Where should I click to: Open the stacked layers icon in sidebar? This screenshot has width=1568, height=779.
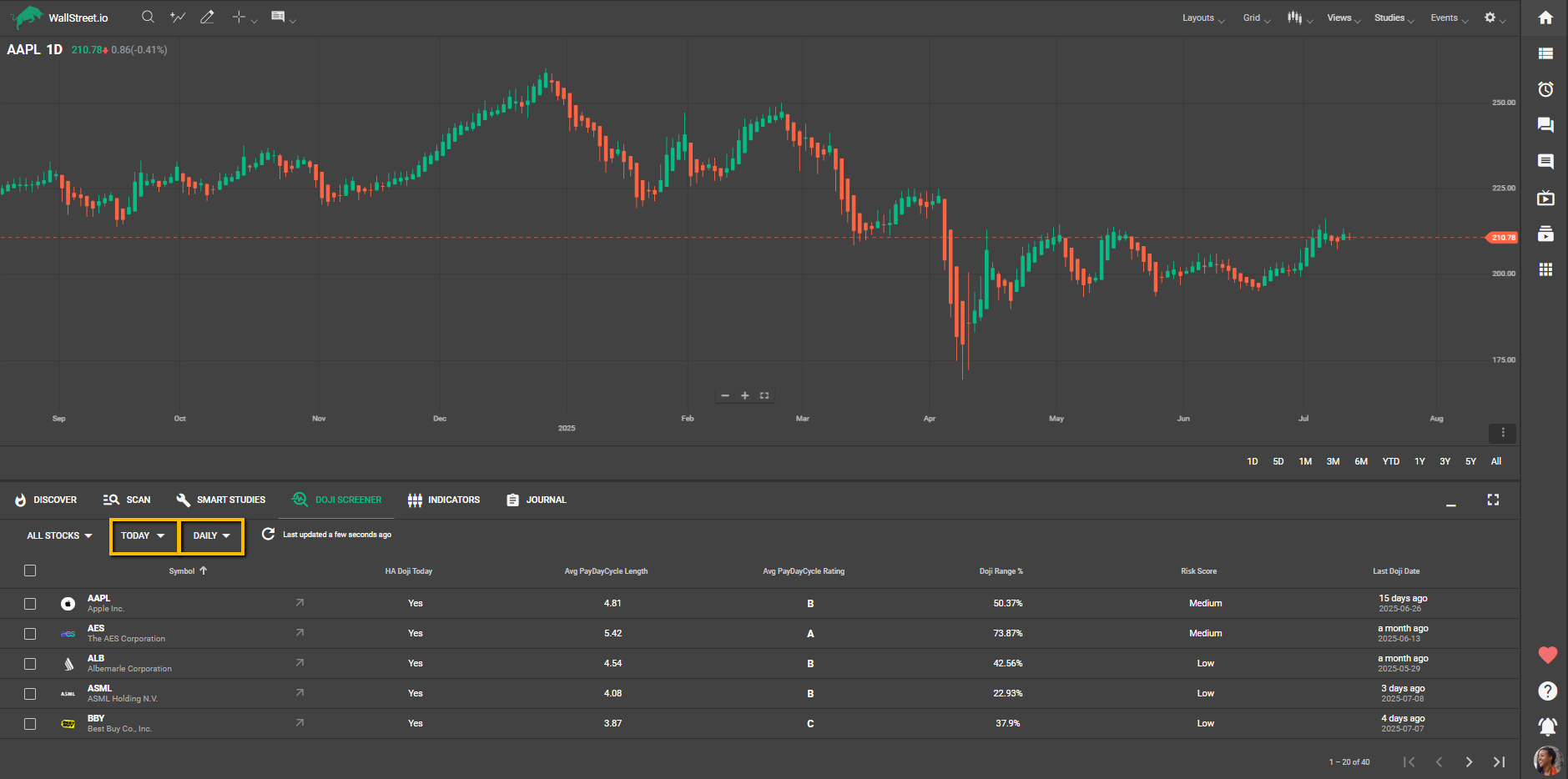(1545, 234)
